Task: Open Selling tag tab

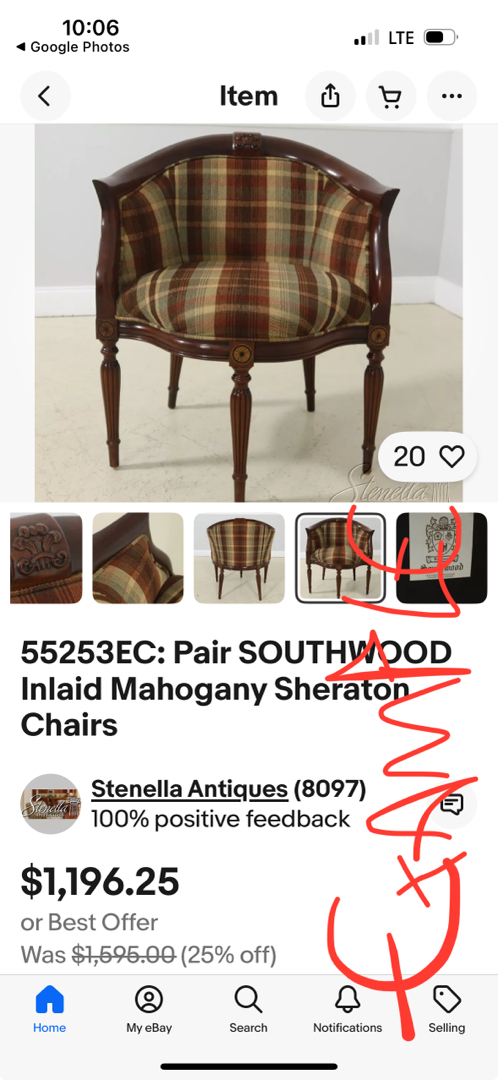Action: 446,1010
